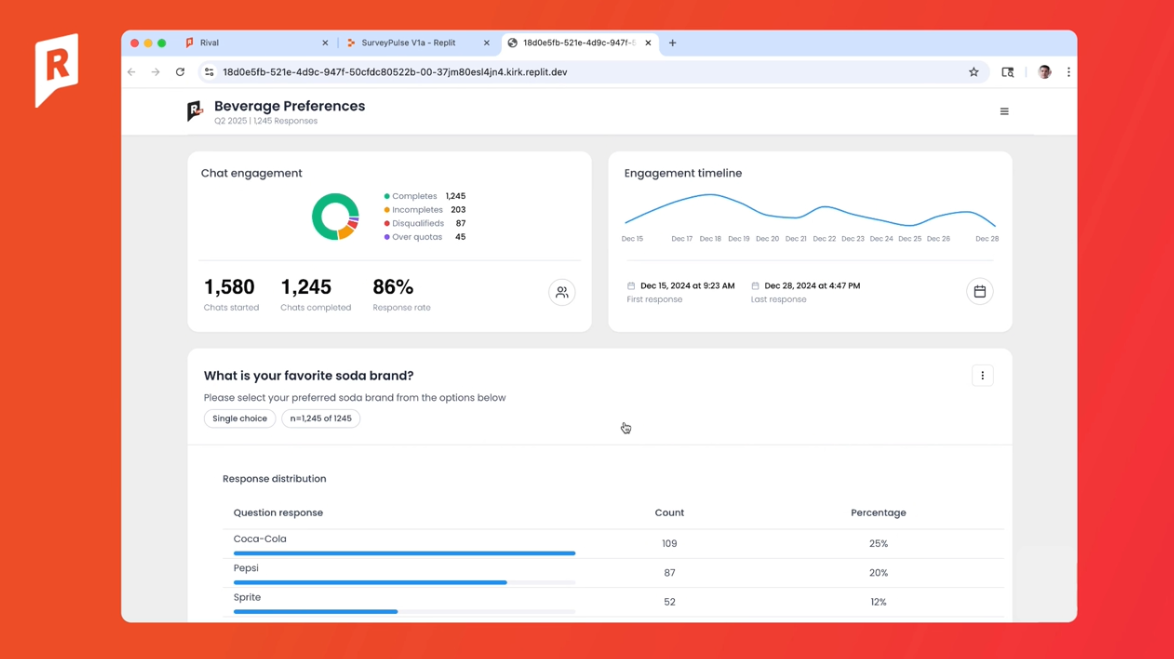Open the Chrome profile avatar
This screenshot has width=1174, height=659.
click(x=1044, y=72)
